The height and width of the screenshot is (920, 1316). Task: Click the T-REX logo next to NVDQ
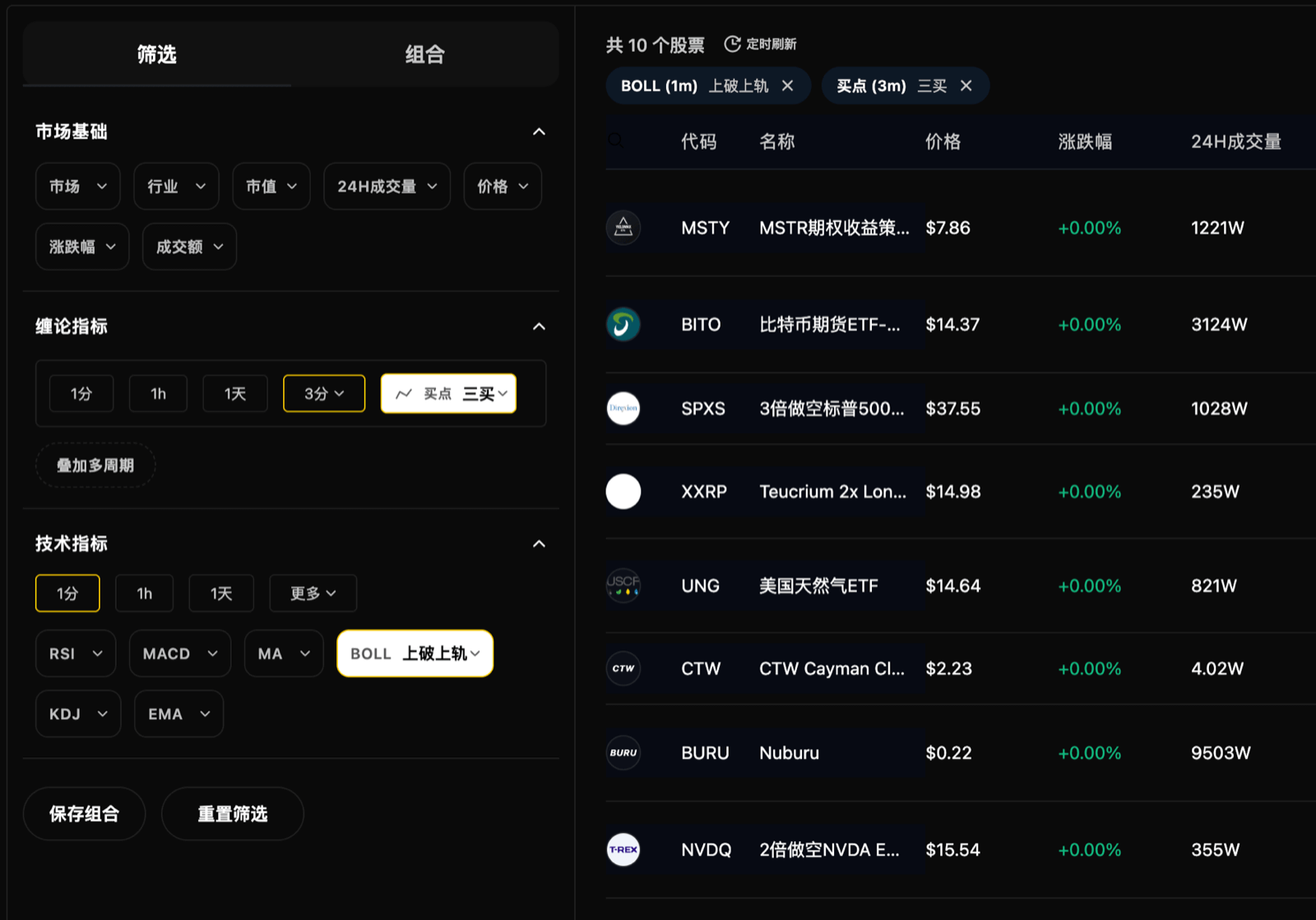(x=623, y=849)
